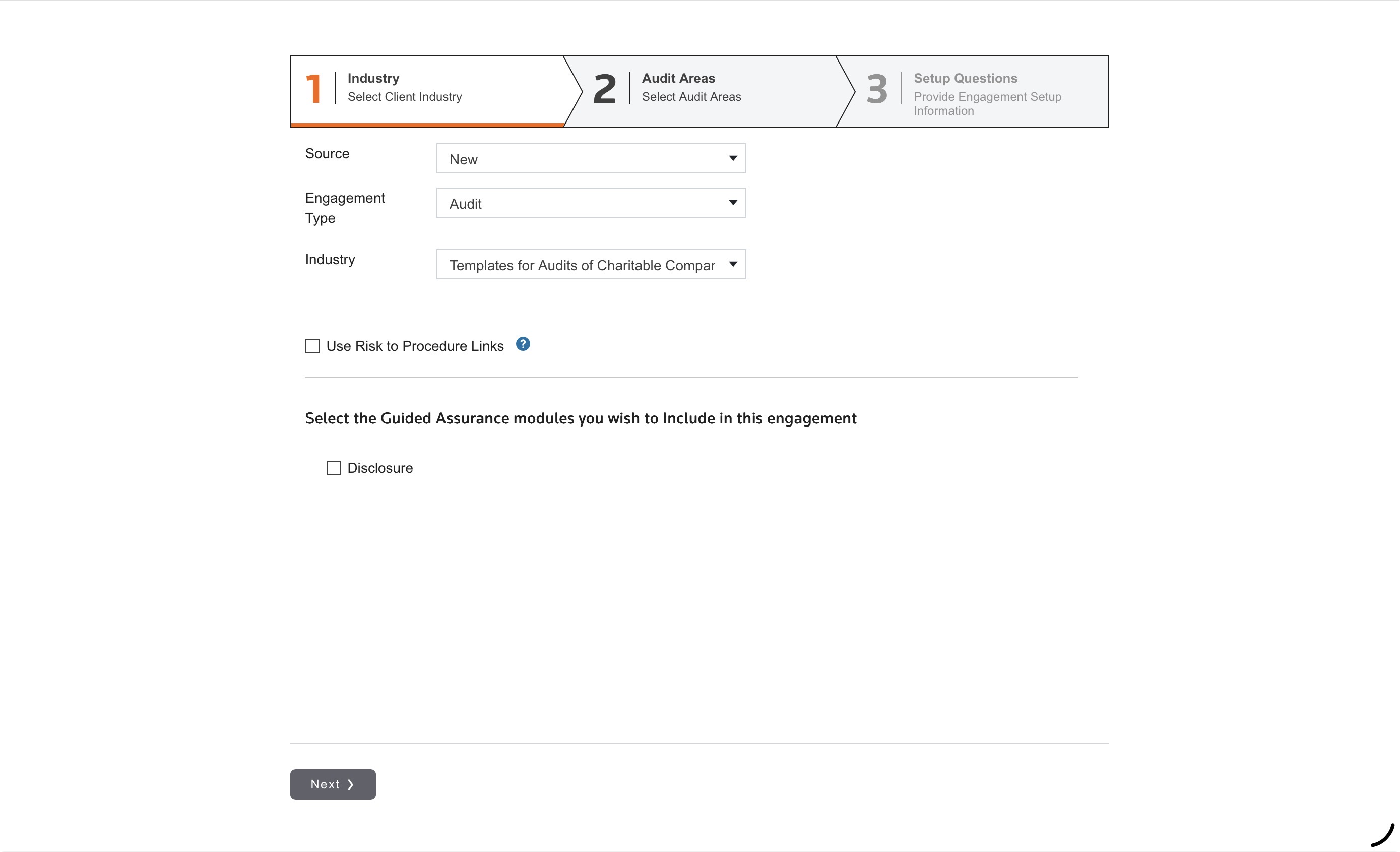The width and height of the screenshot is (1400, 852).
Task: Click the Select Client Industry step subtitle
Action: (x=405, y=97)
